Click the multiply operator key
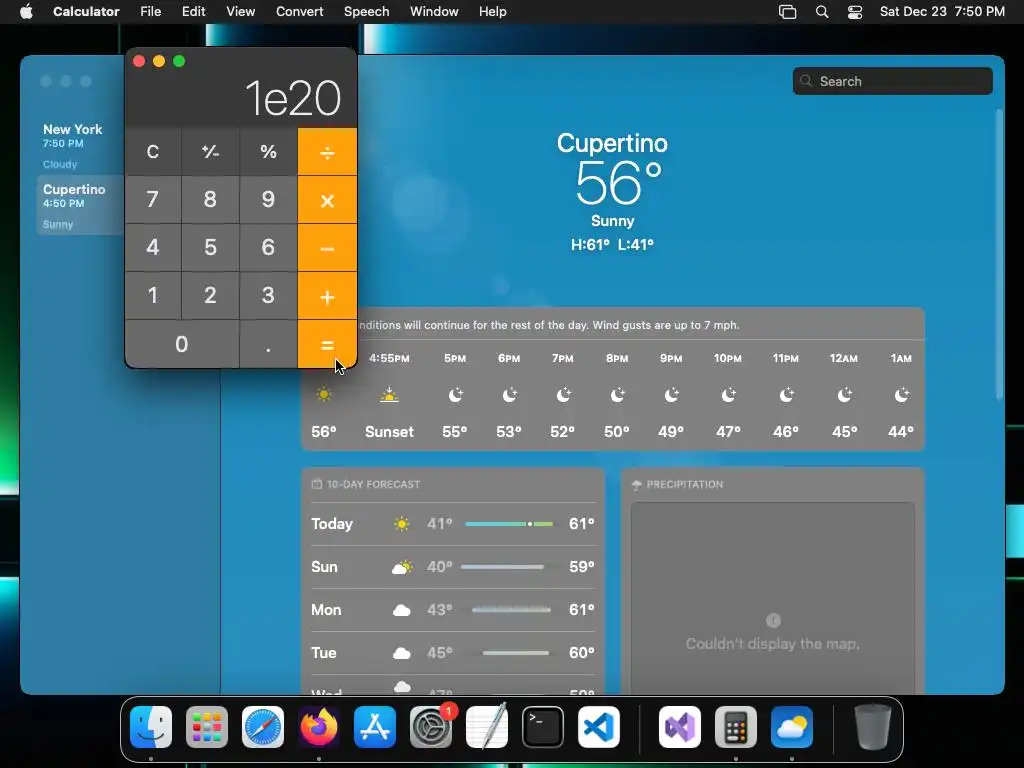1024x768 pixels. pos(327,200)
